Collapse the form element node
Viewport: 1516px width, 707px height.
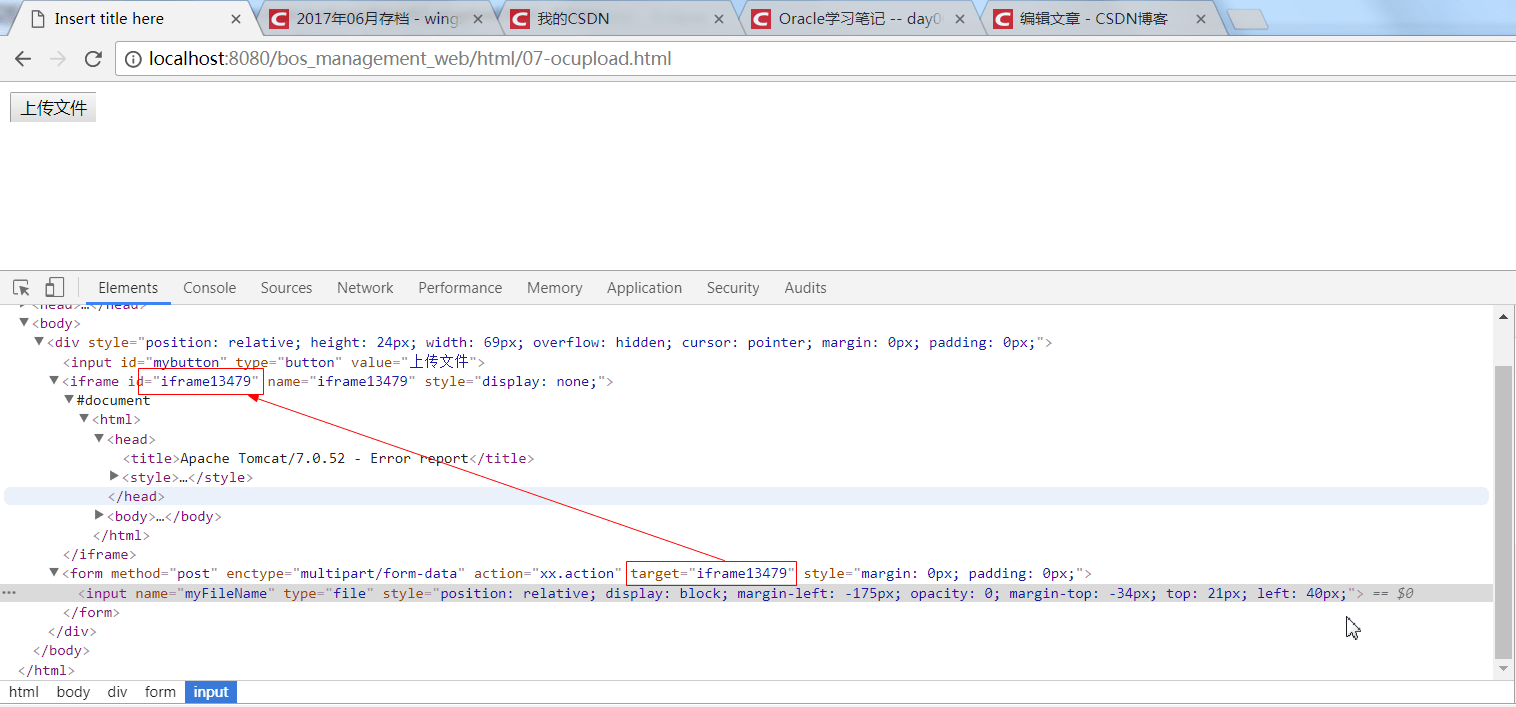[x=53, y=573]
